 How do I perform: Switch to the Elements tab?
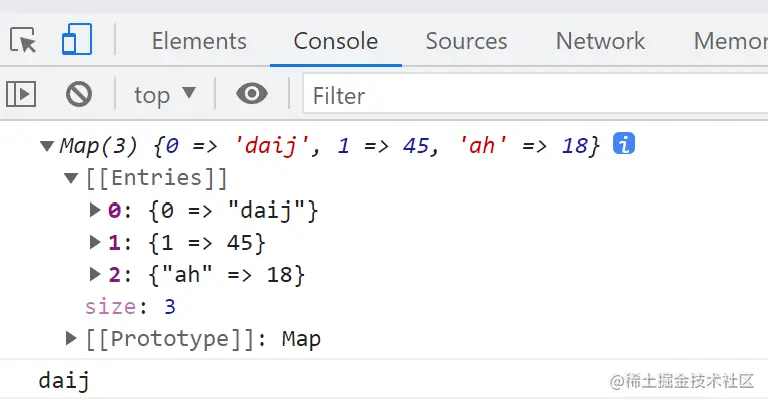pyautogui.click(x=198, y=41)
